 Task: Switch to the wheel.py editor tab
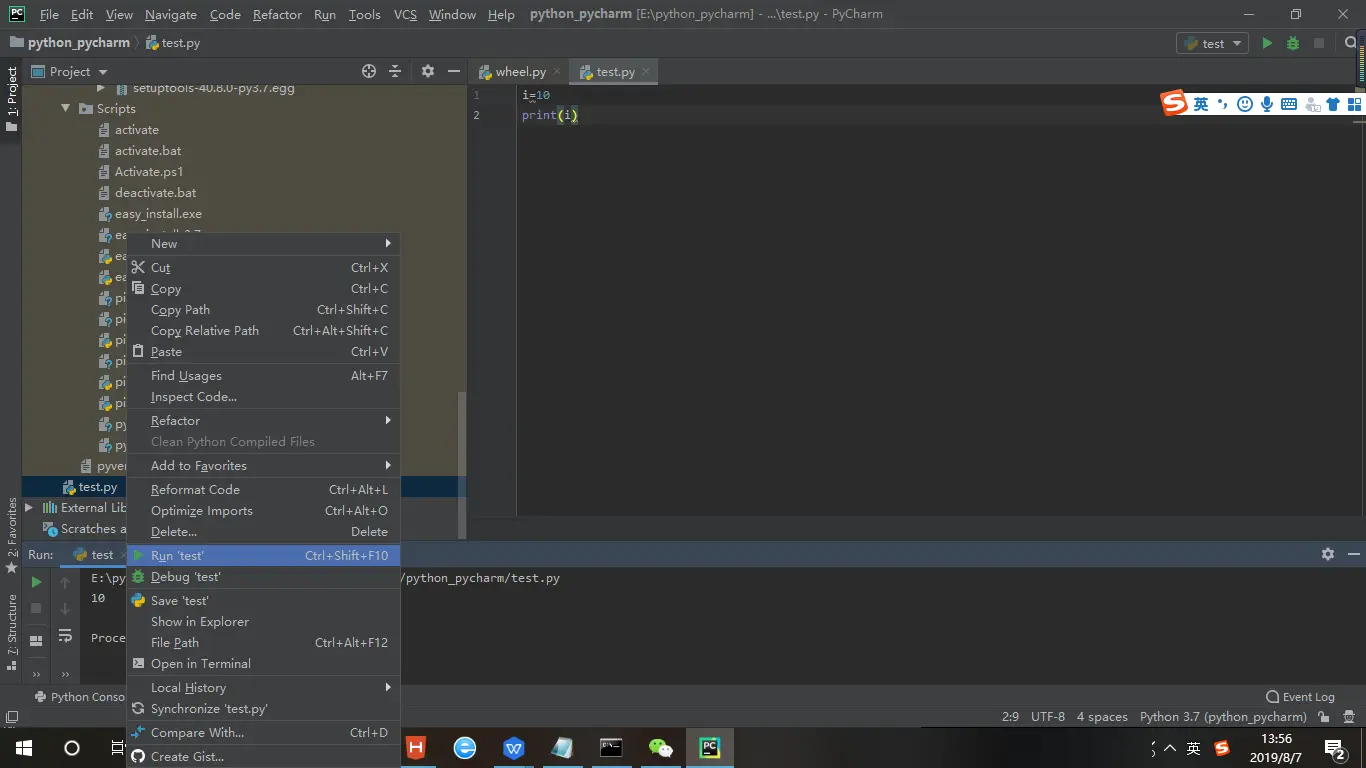(x=519, y=72)
